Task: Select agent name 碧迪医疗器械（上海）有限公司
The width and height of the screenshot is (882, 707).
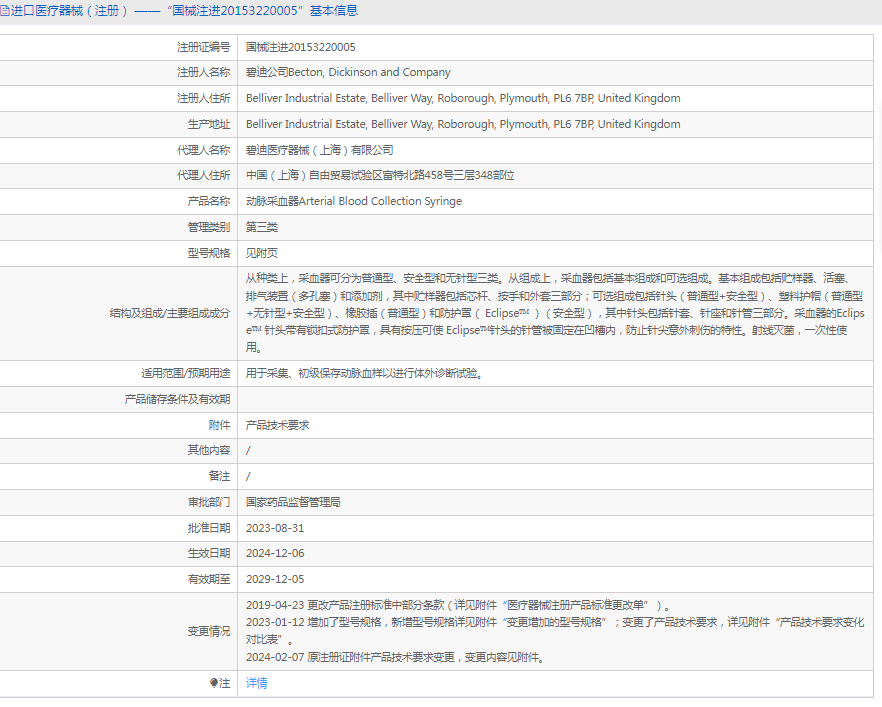Action: pos(320,150)
